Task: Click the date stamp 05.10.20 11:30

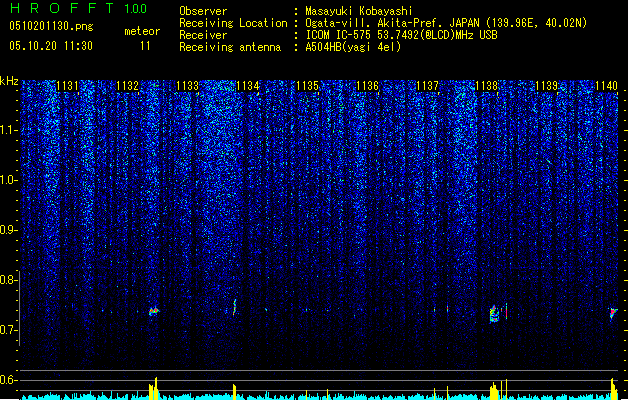Action: click(x=51, y=46)
